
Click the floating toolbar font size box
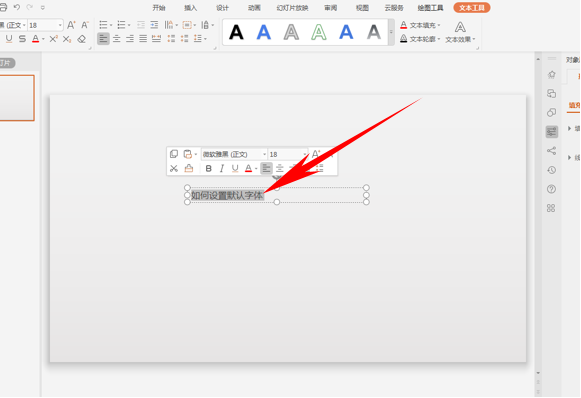[288, 154]
